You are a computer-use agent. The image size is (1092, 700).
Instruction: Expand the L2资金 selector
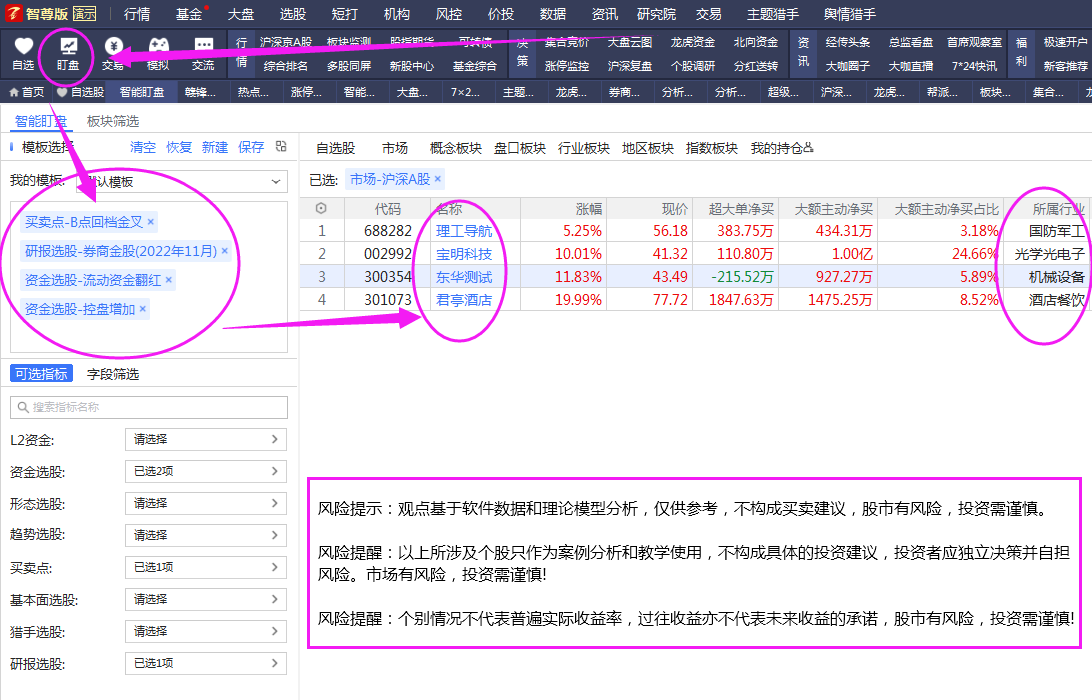pyautogui.click(x=206, y=440)
